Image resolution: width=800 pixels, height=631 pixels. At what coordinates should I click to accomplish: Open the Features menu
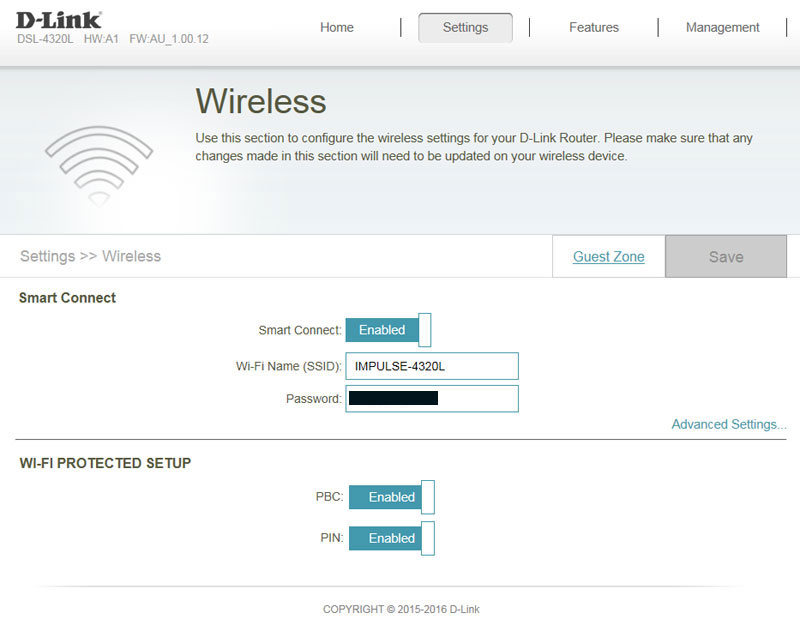pos(594,28)
